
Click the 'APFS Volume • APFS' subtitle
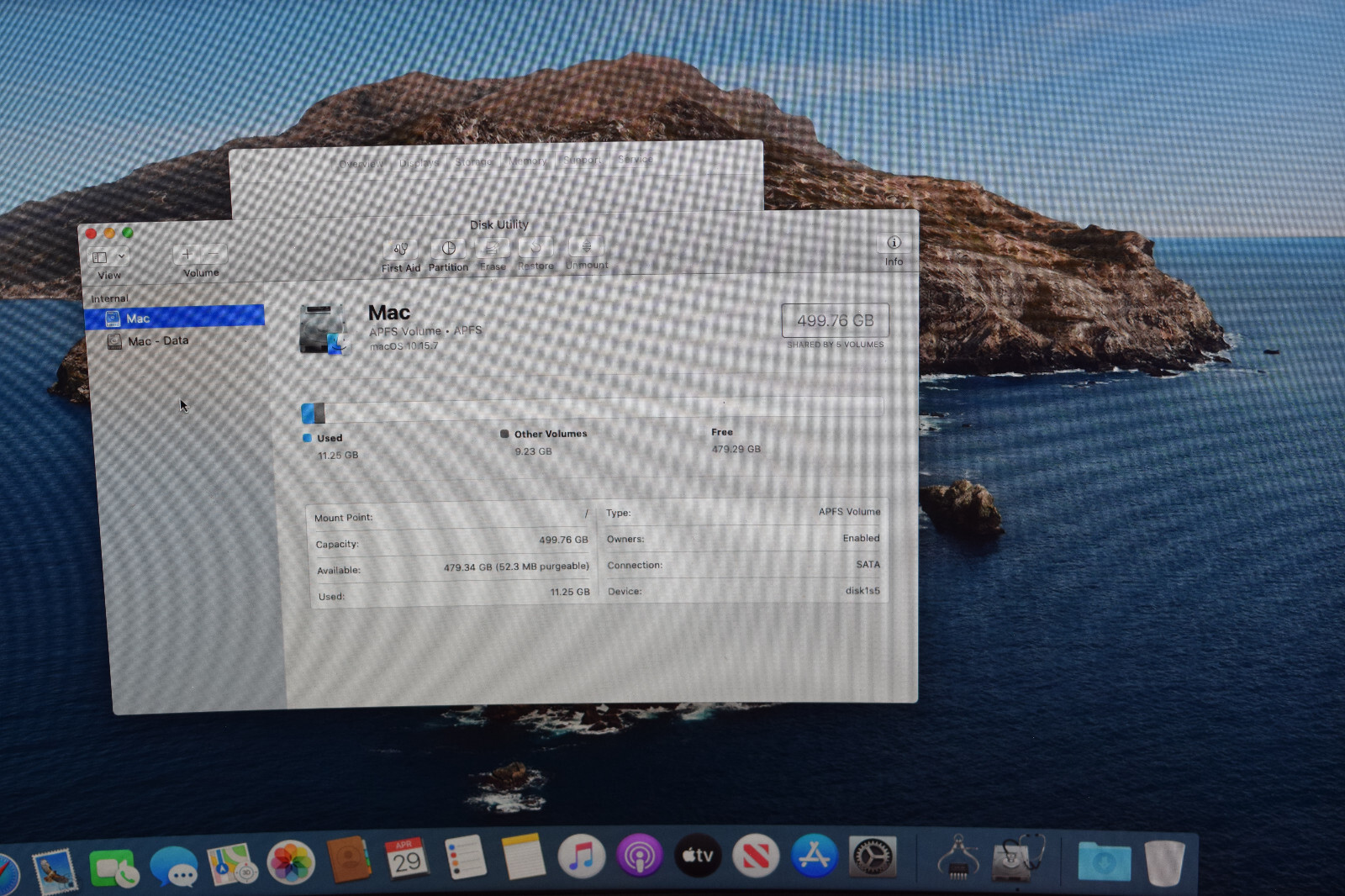pos(425,330)
